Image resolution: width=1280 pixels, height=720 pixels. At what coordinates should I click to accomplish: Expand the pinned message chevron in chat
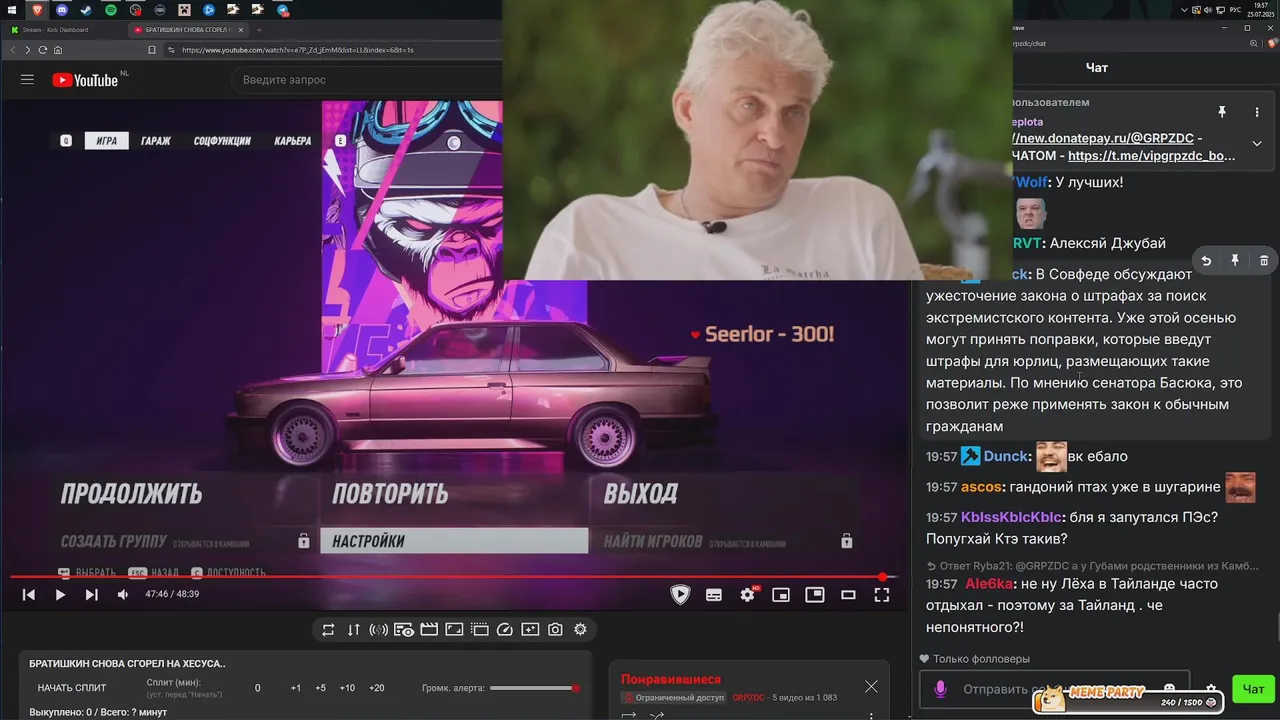tap(1257, 143)
